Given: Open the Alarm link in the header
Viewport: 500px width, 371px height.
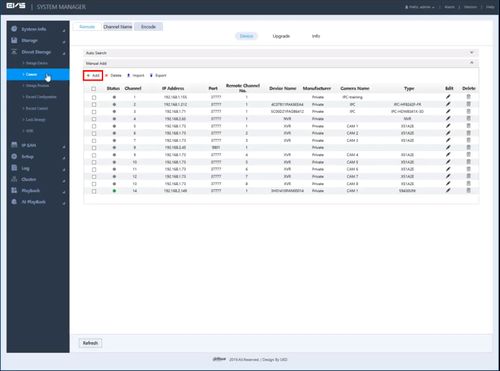Looking at the screenshot, I should 449,7.
